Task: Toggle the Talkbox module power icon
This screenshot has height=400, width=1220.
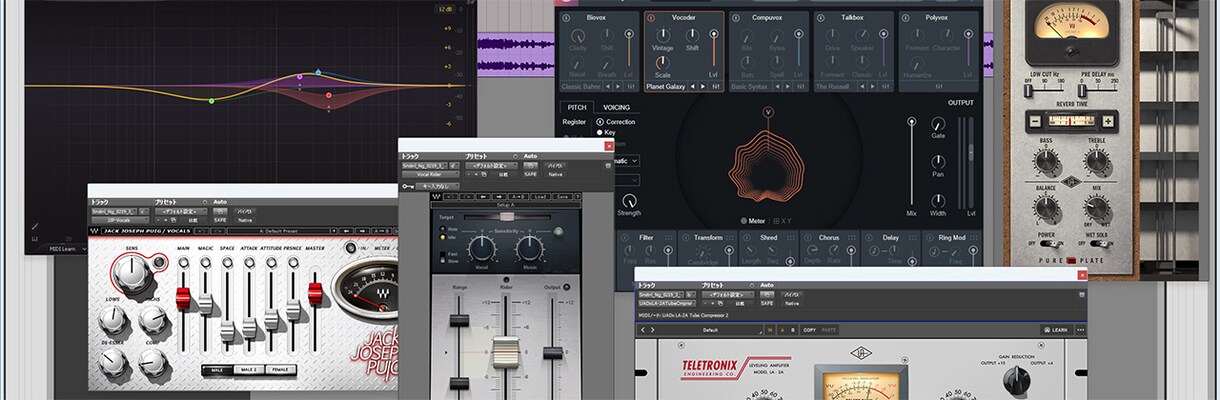Action: (x=821, y=18)
